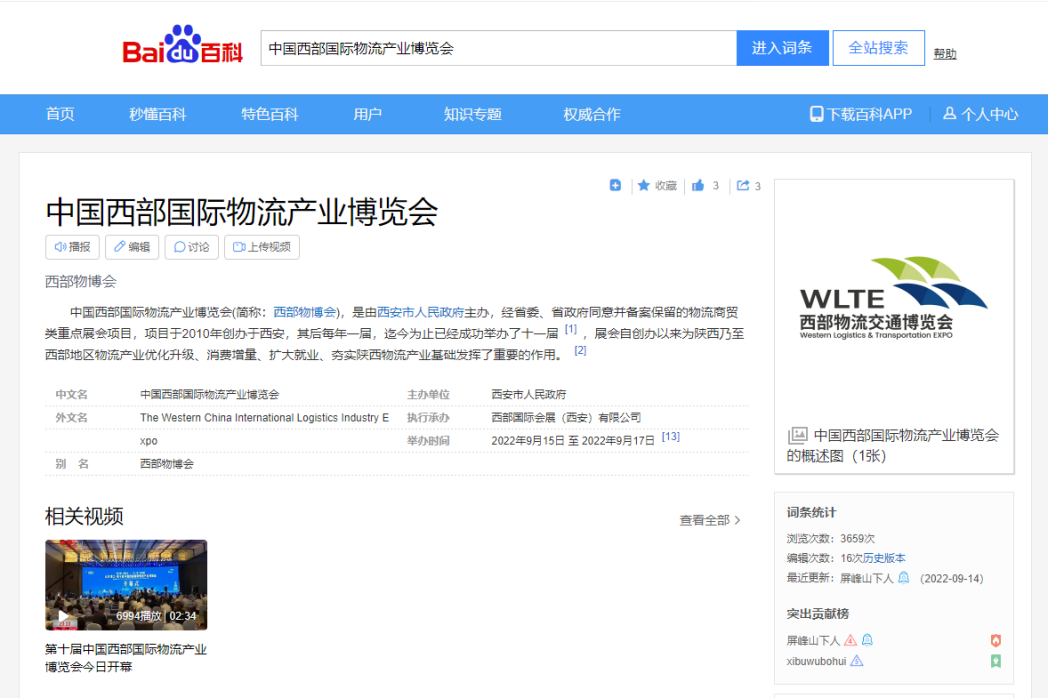The height and width of the screenshot is (698, 1048).
Task: Click the blue badge beside 屏峰山下人 in 突出贡献榜
Action: [x=867, y=640]
